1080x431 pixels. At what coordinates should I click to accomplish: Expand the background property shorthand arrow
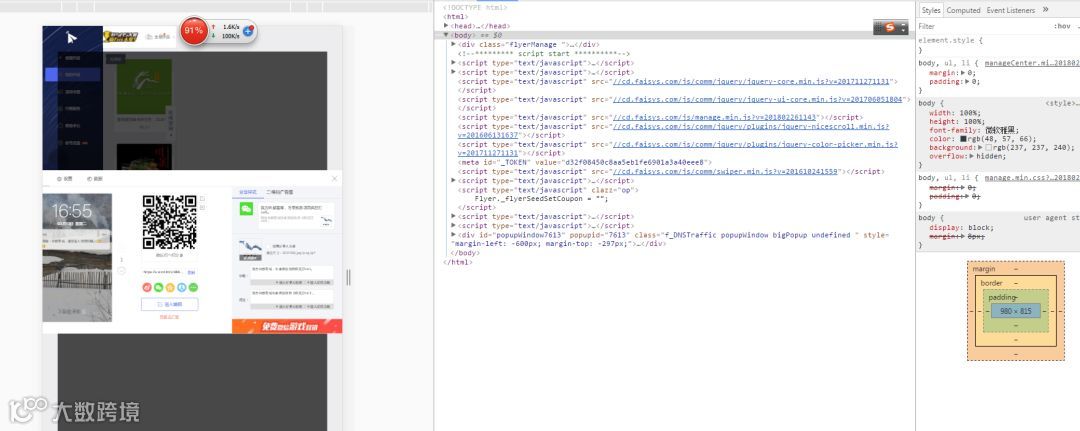(981, 147)
